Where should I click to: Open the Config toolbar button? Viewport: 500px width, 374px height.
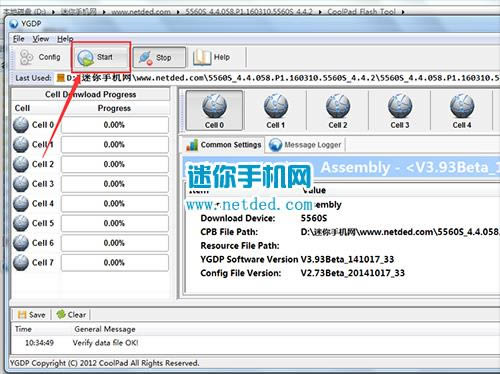(x=40, y=57)
